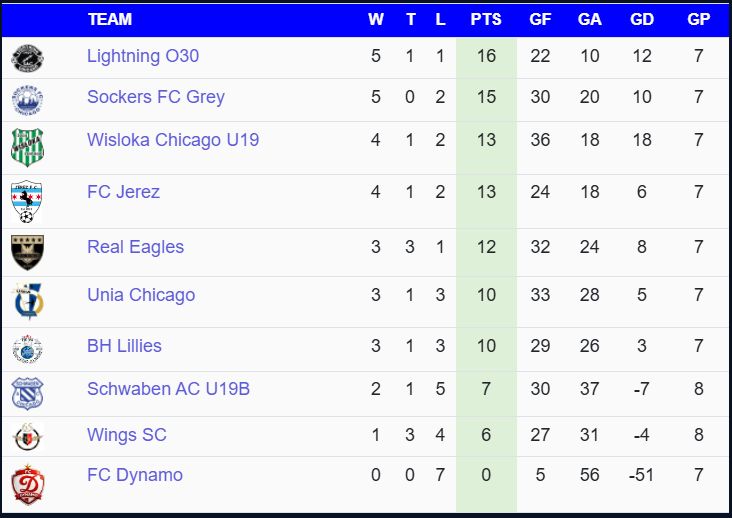
Task: Open the Unia Chicago team link
Action: pos(141,295)
